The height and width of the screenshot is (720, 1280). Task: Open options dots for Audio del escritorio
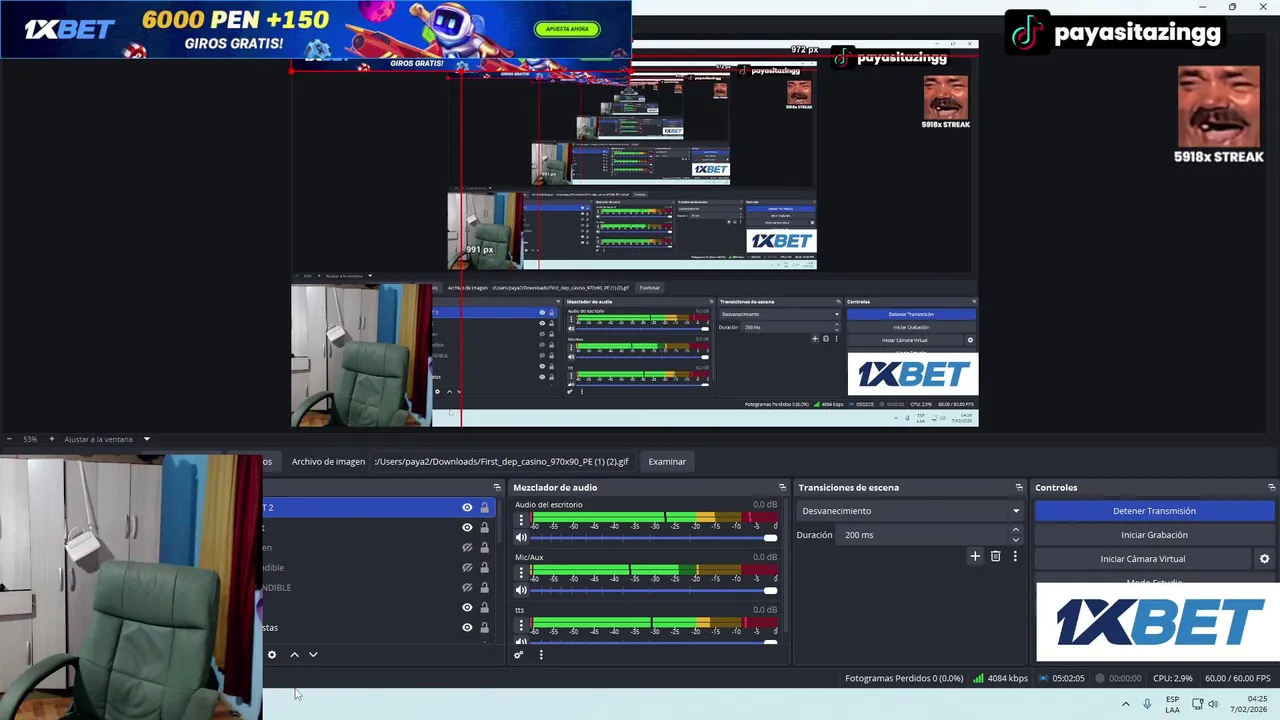(x=521, y=520)
